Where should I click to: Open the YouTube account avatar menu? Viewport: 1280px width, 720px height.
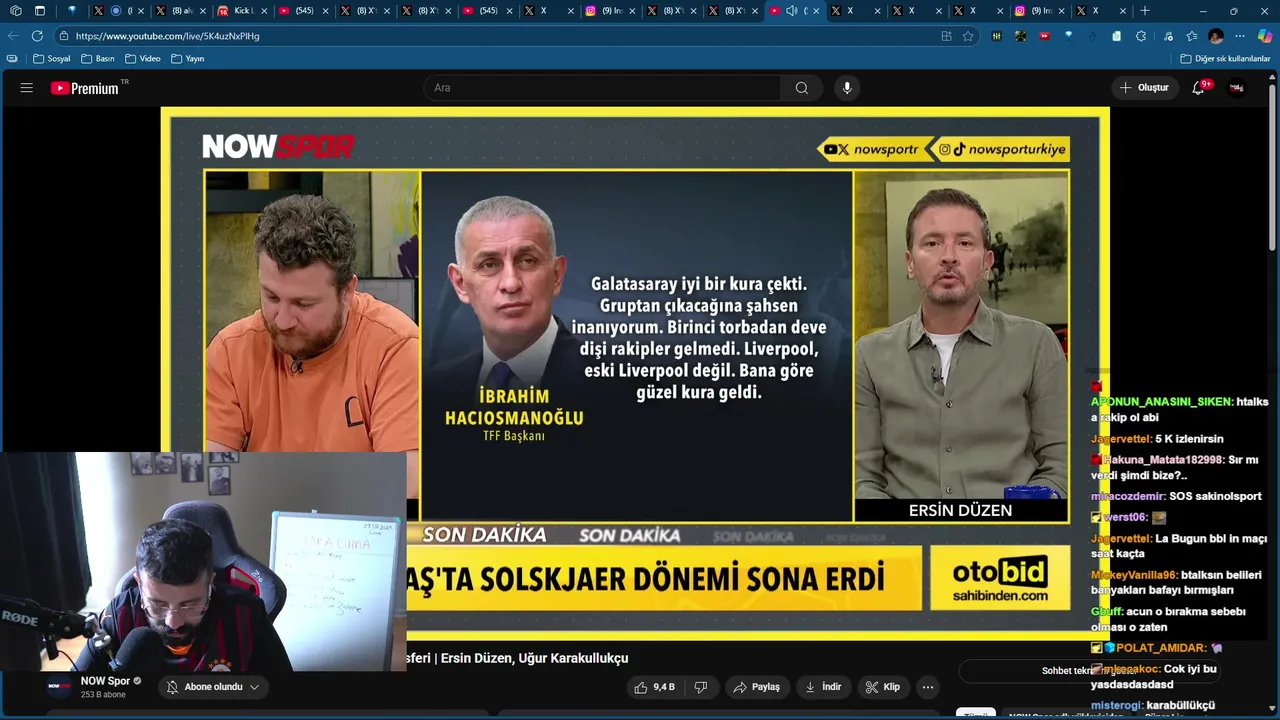(1237, 88)
